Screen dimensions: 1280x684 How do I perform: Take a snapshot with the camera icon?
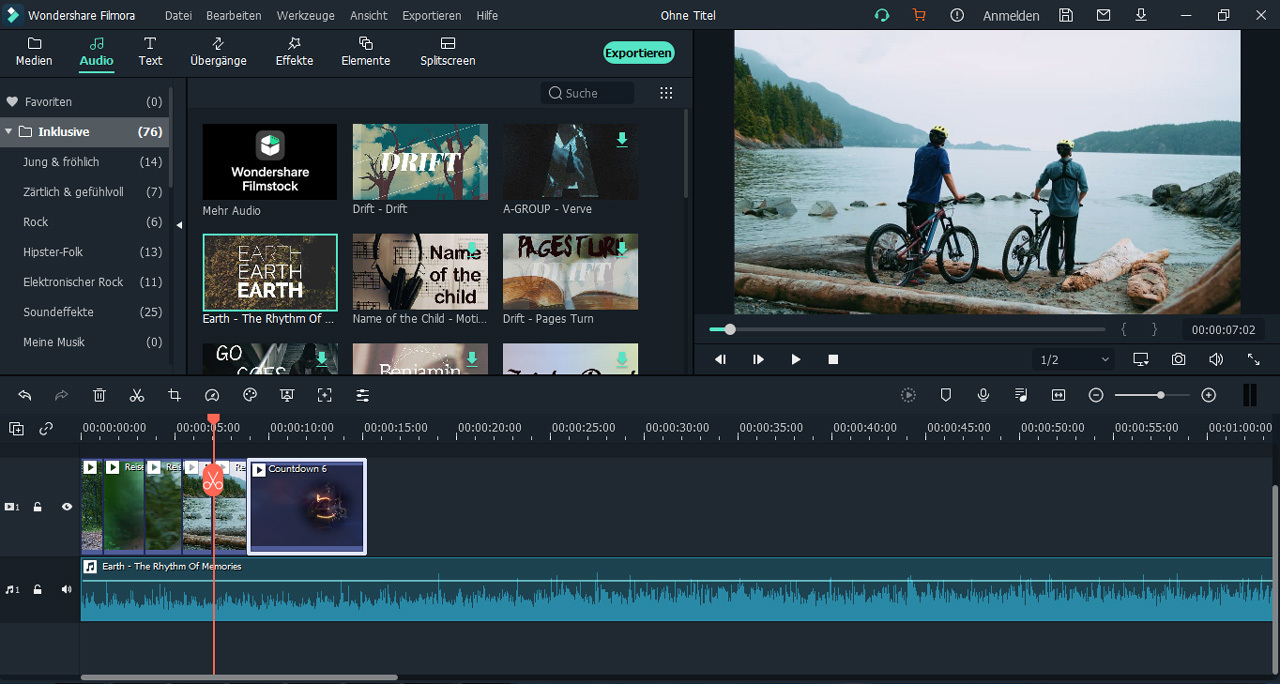tap(1179, 359)
